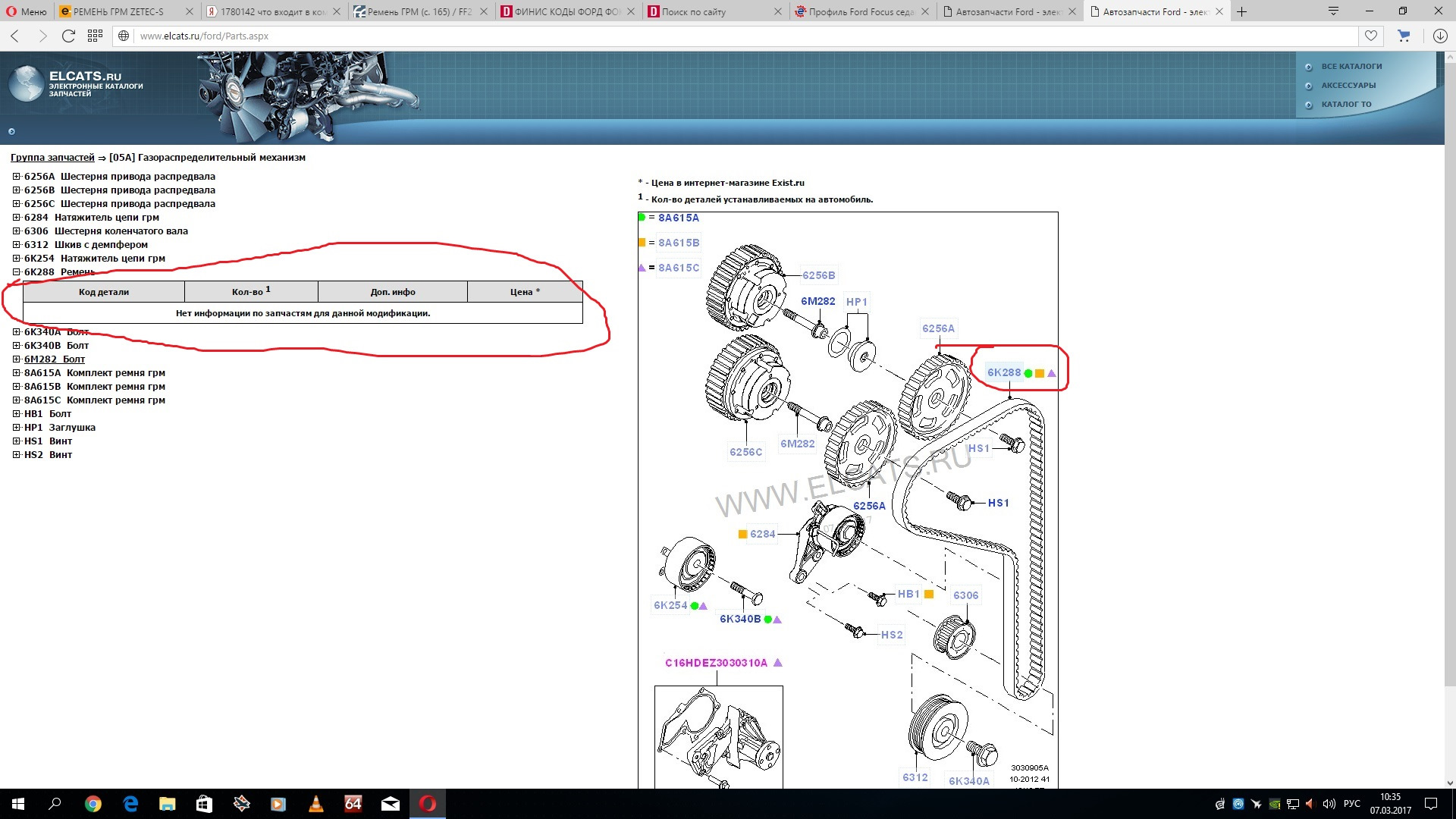The width and height of the screenshot is (1456, 819).
Task: Launch Edge from the taskbar
Action: (130, 804)
